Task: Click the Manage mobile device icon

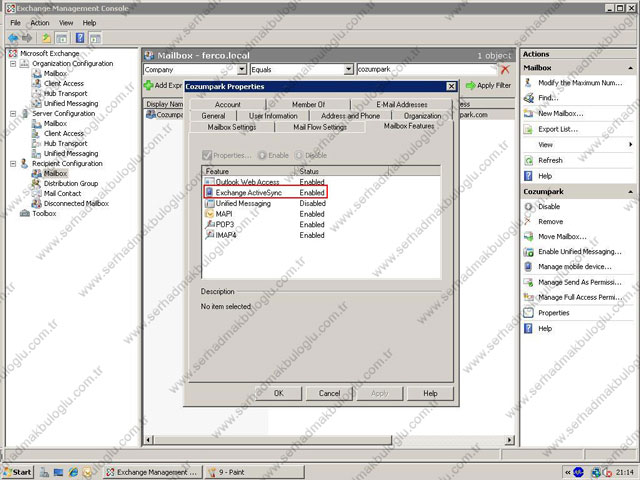Action: [529, 267]
